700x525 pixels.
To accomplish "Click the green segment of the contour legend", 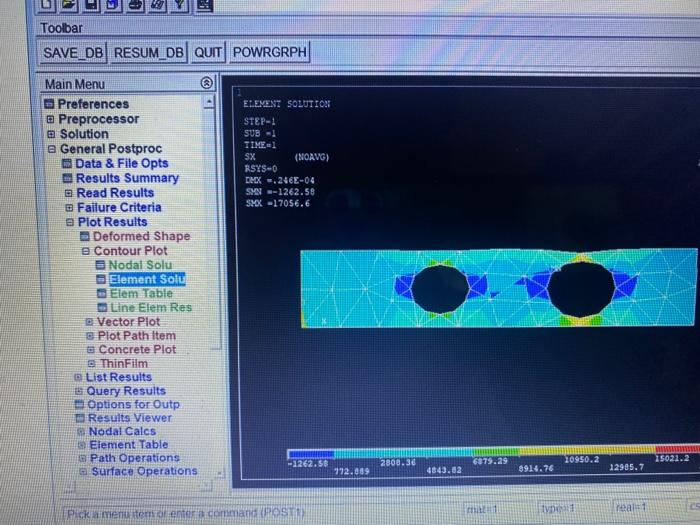I will [496, 452].
